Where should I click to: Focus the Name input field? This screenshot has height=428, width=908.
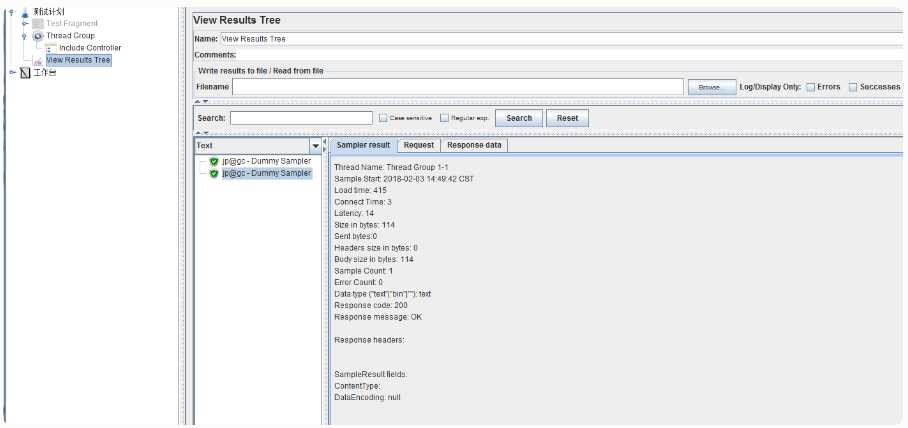coord(562,39)
